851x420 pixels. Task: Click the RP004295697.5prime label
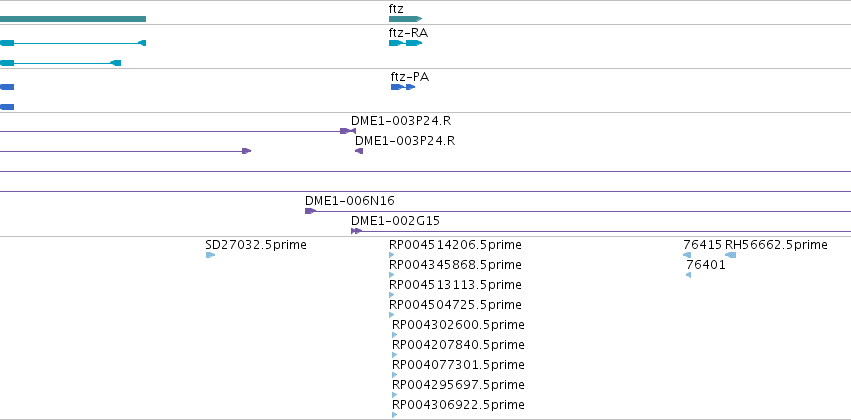[458, 385]
